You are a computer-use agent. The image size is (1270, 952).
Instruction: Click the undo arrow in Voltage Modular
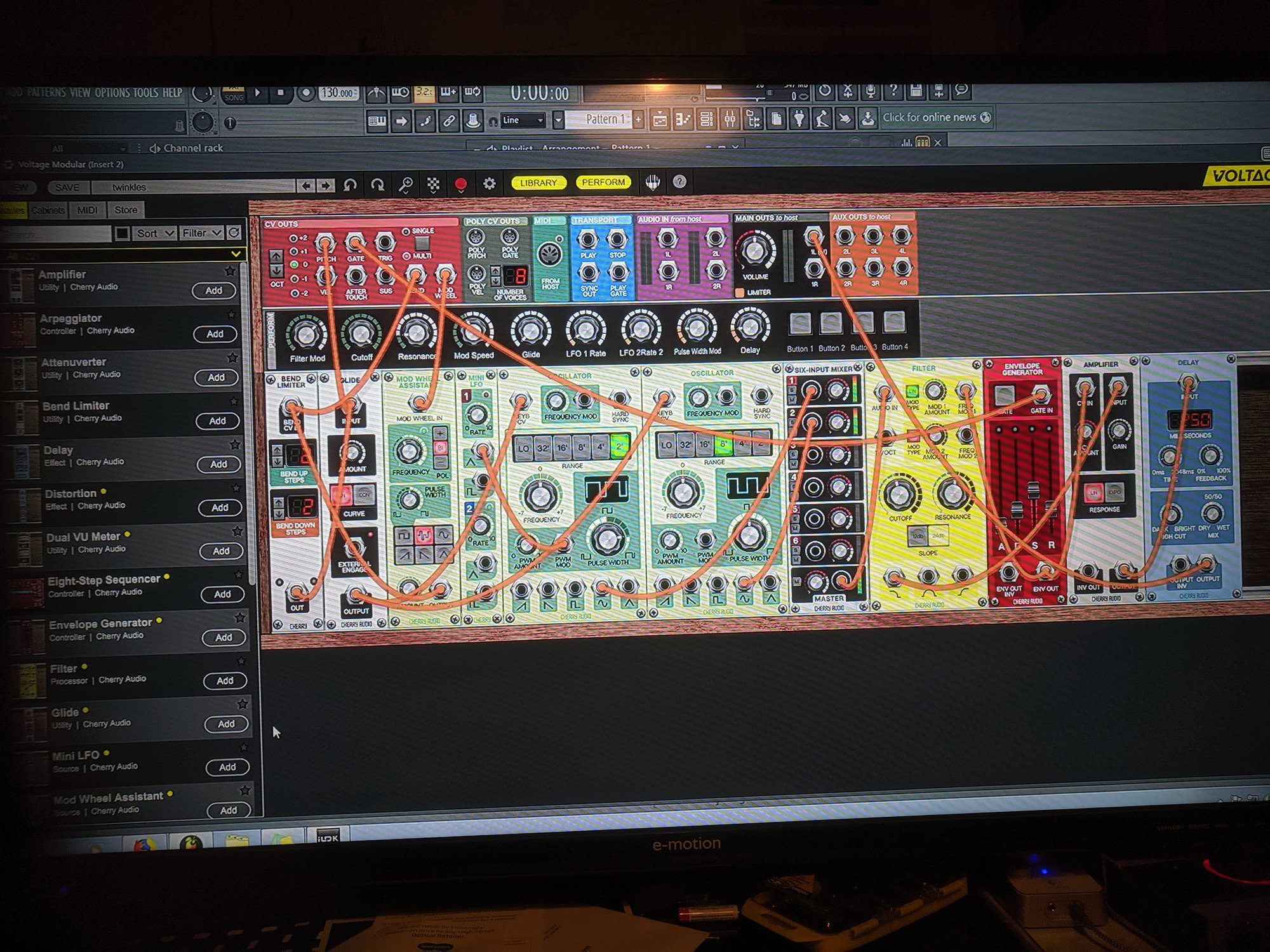click(350, 185)
